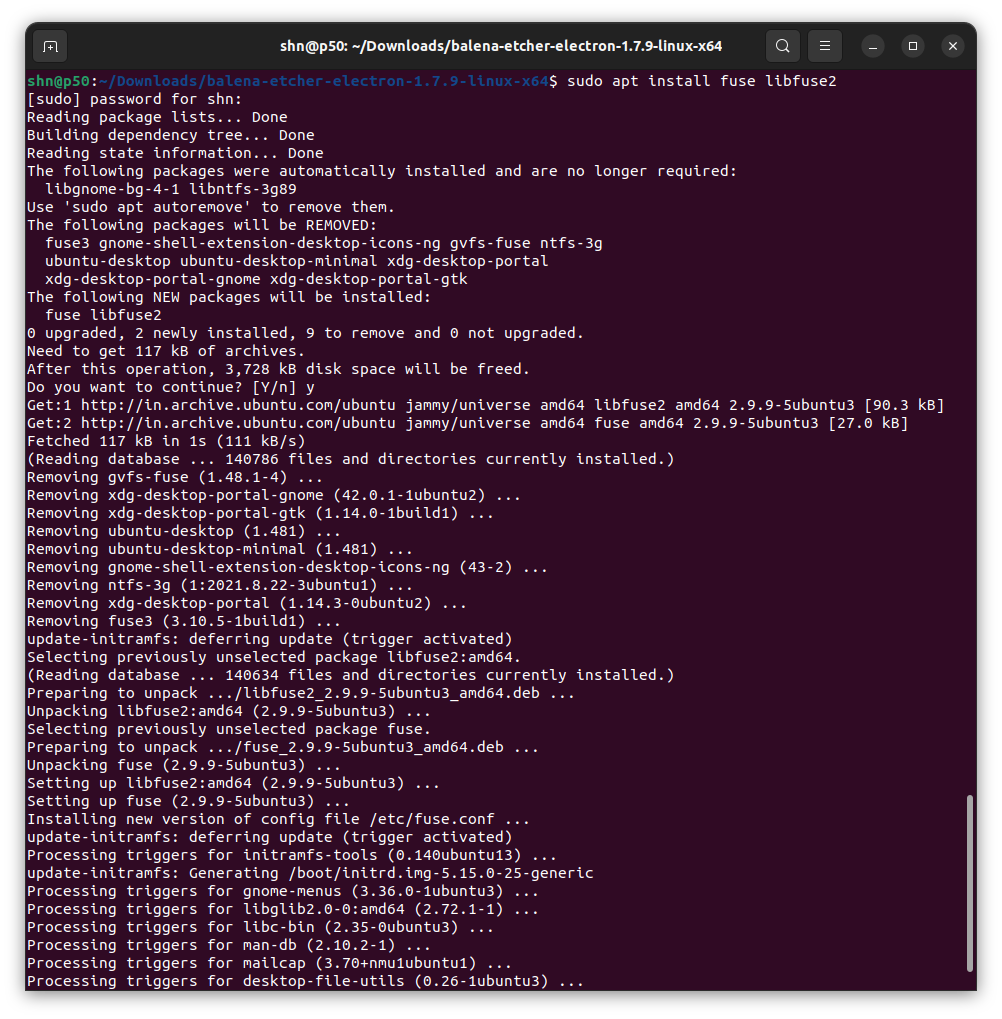Viewport: 1002px width, 1019px height.
Task: Click 'xdg-desktop-portal-gnome xdg-desktop-portal-gtk' line
Action: tap(256, 279)
